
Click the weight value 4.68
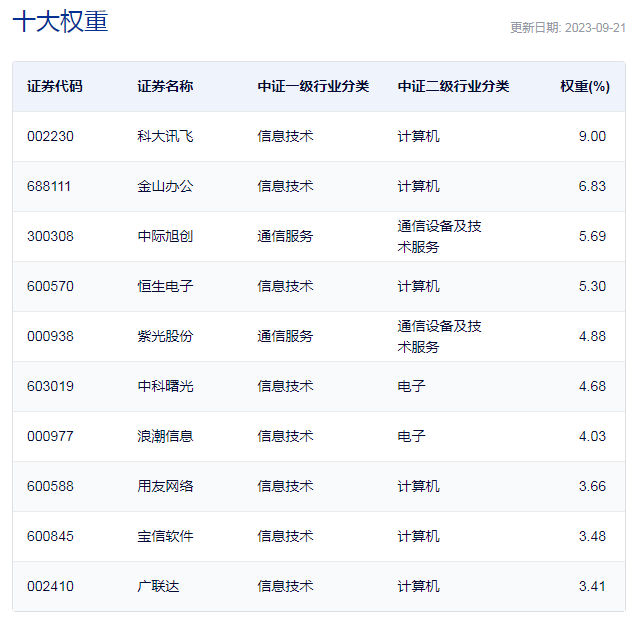tap(592, 386)
